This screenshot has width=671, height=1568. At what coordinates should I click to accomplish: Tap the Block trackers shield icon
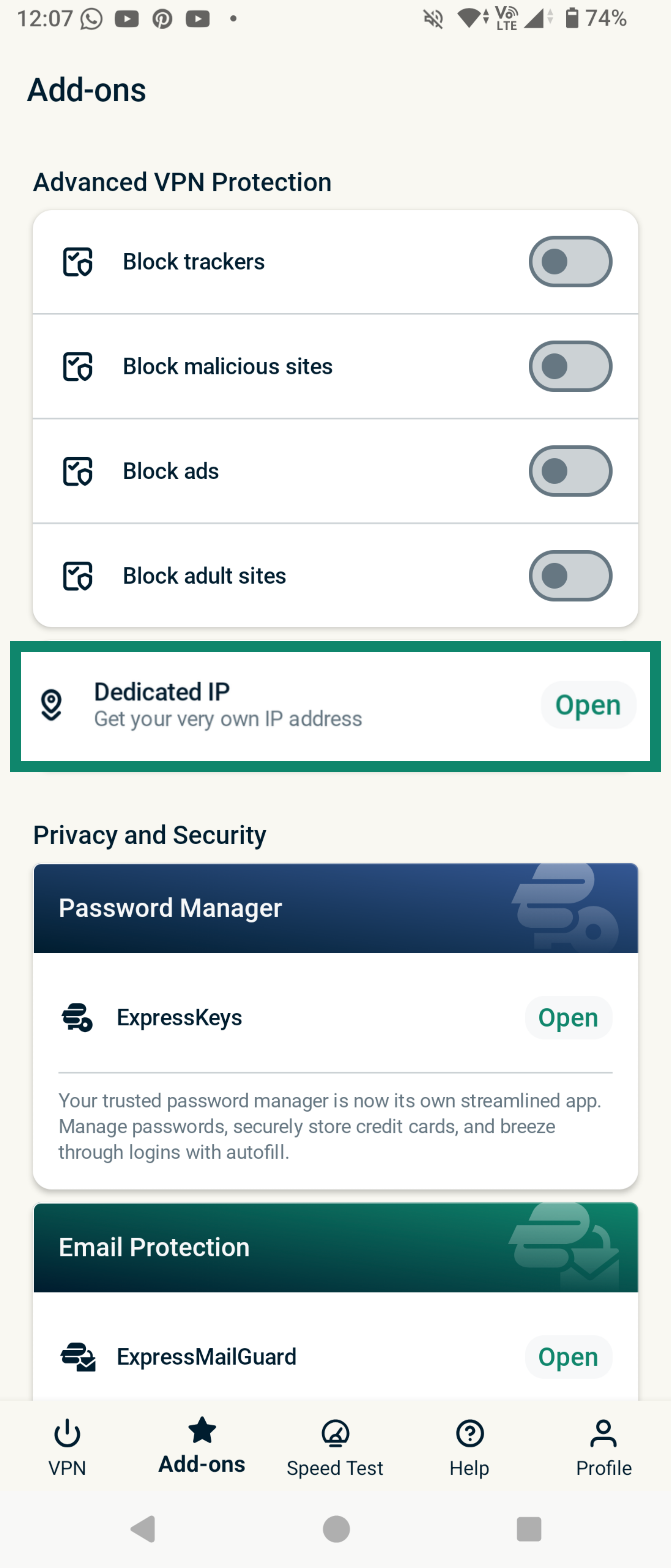click(x=78, y=262)
